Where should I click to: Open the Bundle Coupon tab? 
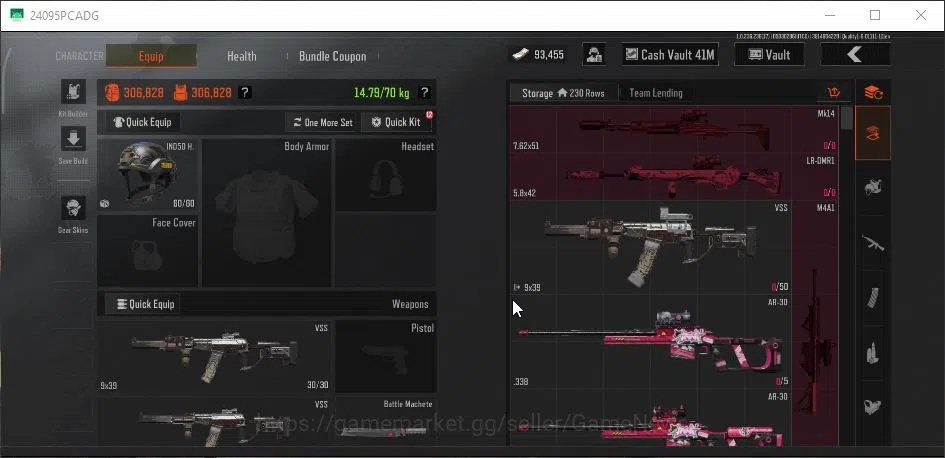(x=333, y=56)
